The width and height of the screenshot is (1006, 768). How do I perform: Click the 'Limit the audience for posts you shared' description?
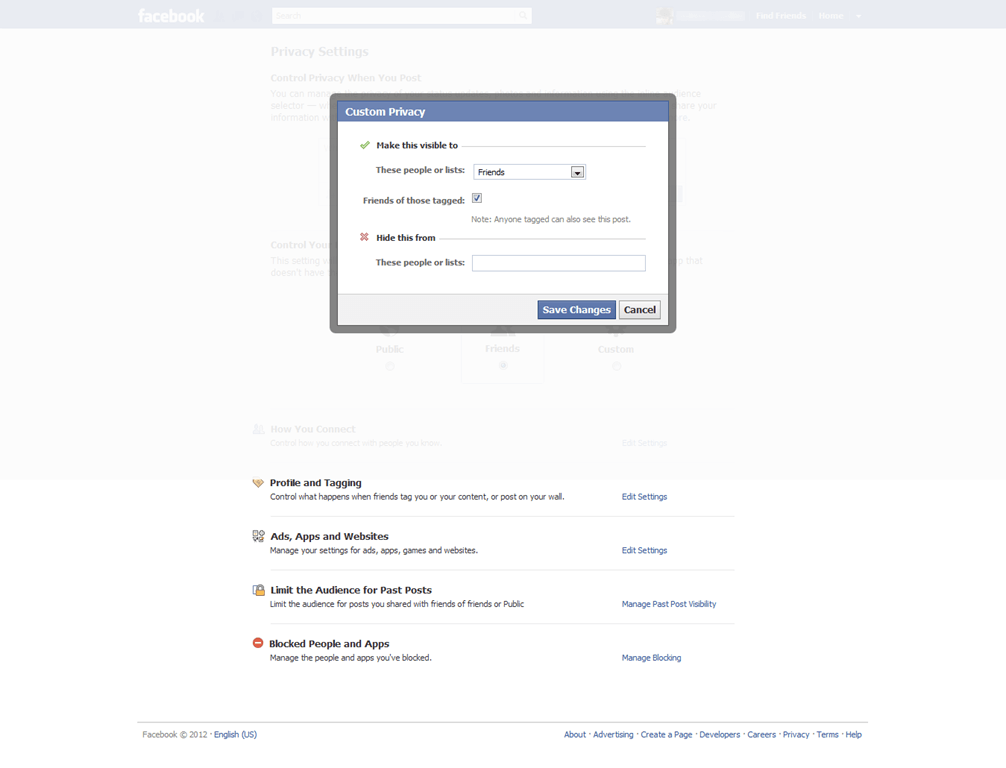pos(396,604)
